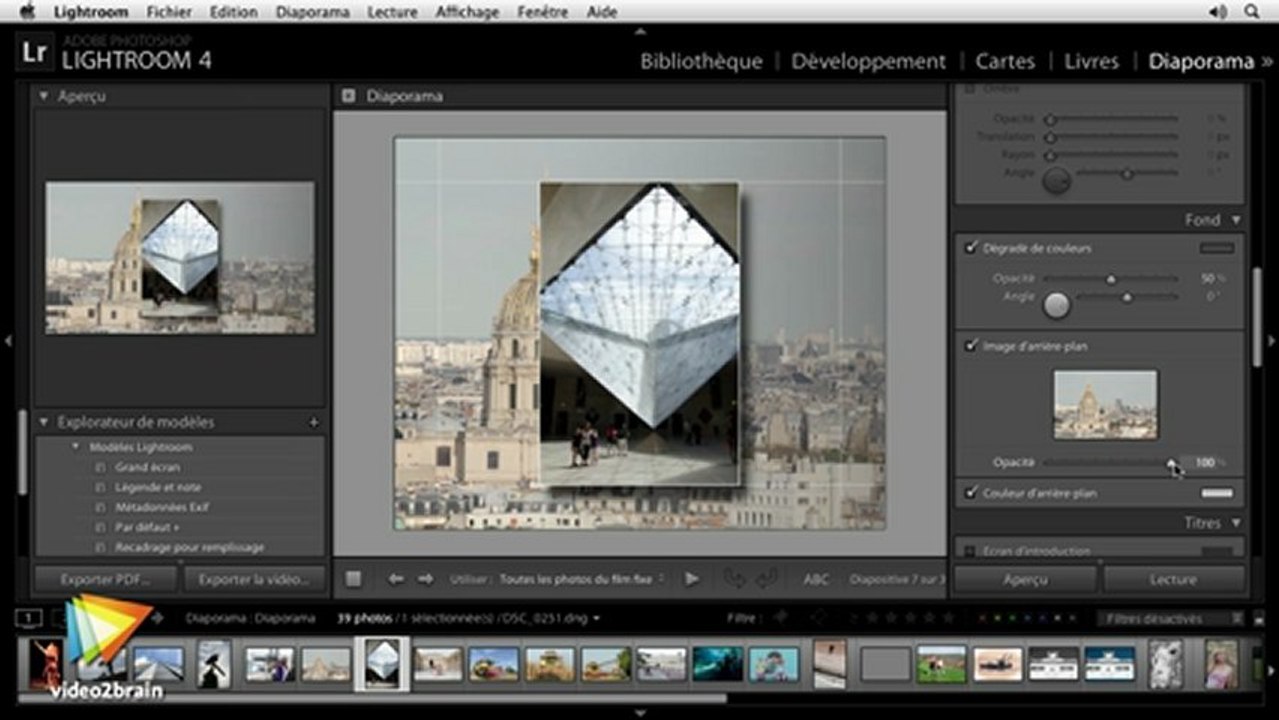Click the plus icon in Explorateur de modèles
1279x720 pixels.
point(313,422)
